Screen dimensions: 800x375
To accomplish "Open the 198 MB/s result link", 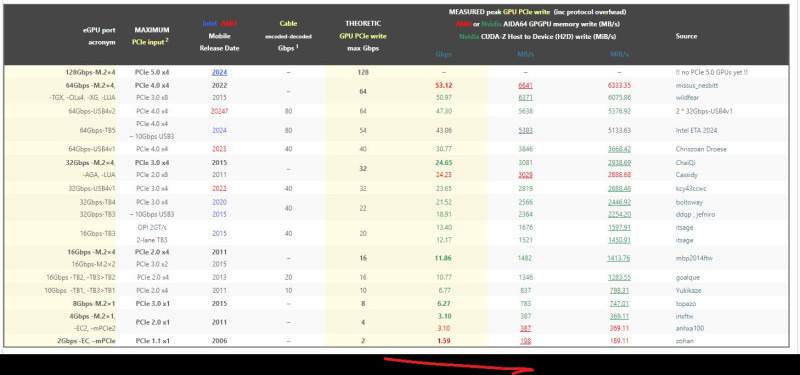I will [525, 341].
